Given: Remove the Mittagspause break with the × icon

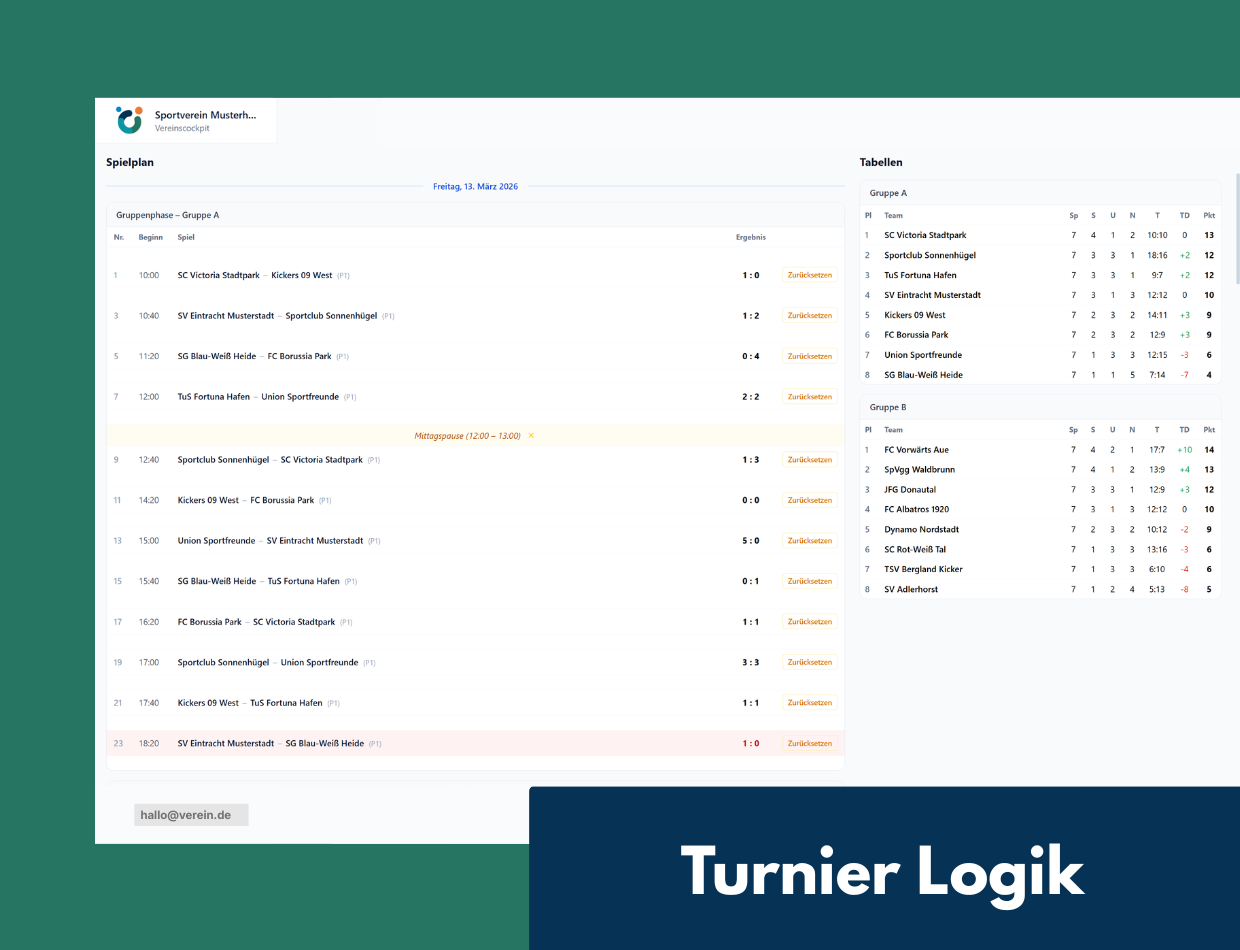Looking at the screenshot, I should tap(531, 436).
